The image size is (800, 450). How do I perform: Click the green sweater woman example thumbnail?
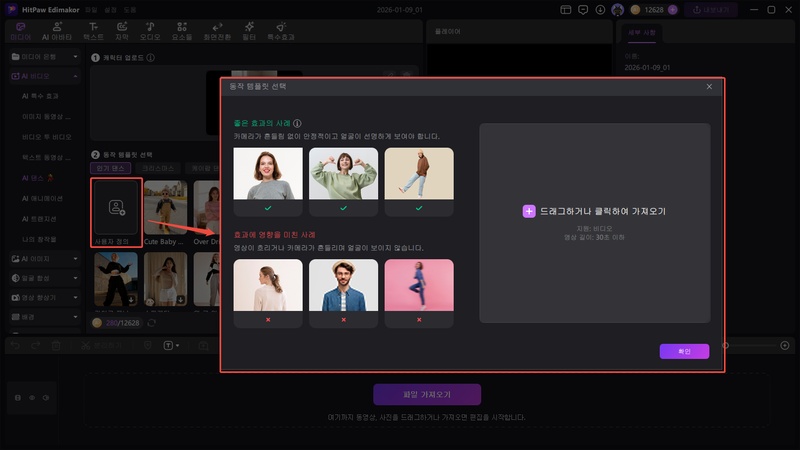click(x=343, y=173)
